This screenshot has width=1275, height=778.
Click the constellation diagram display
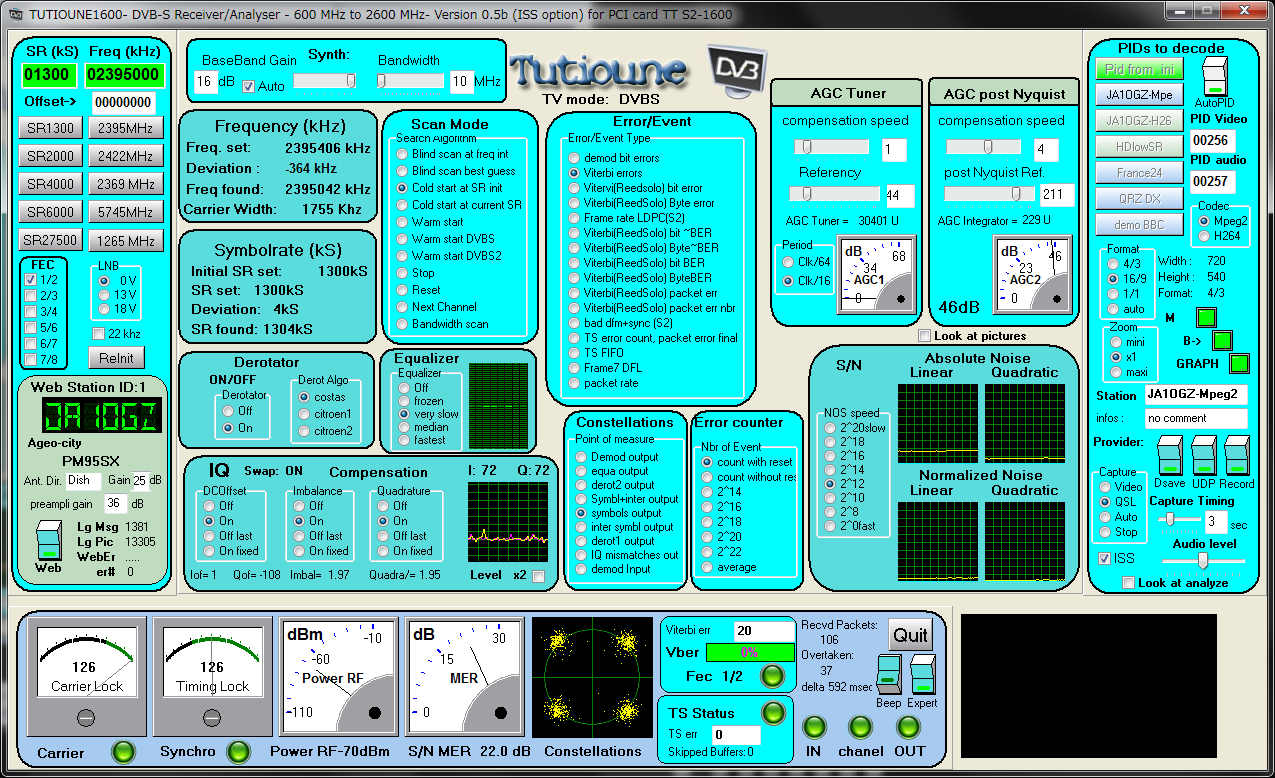click(592, 677)
